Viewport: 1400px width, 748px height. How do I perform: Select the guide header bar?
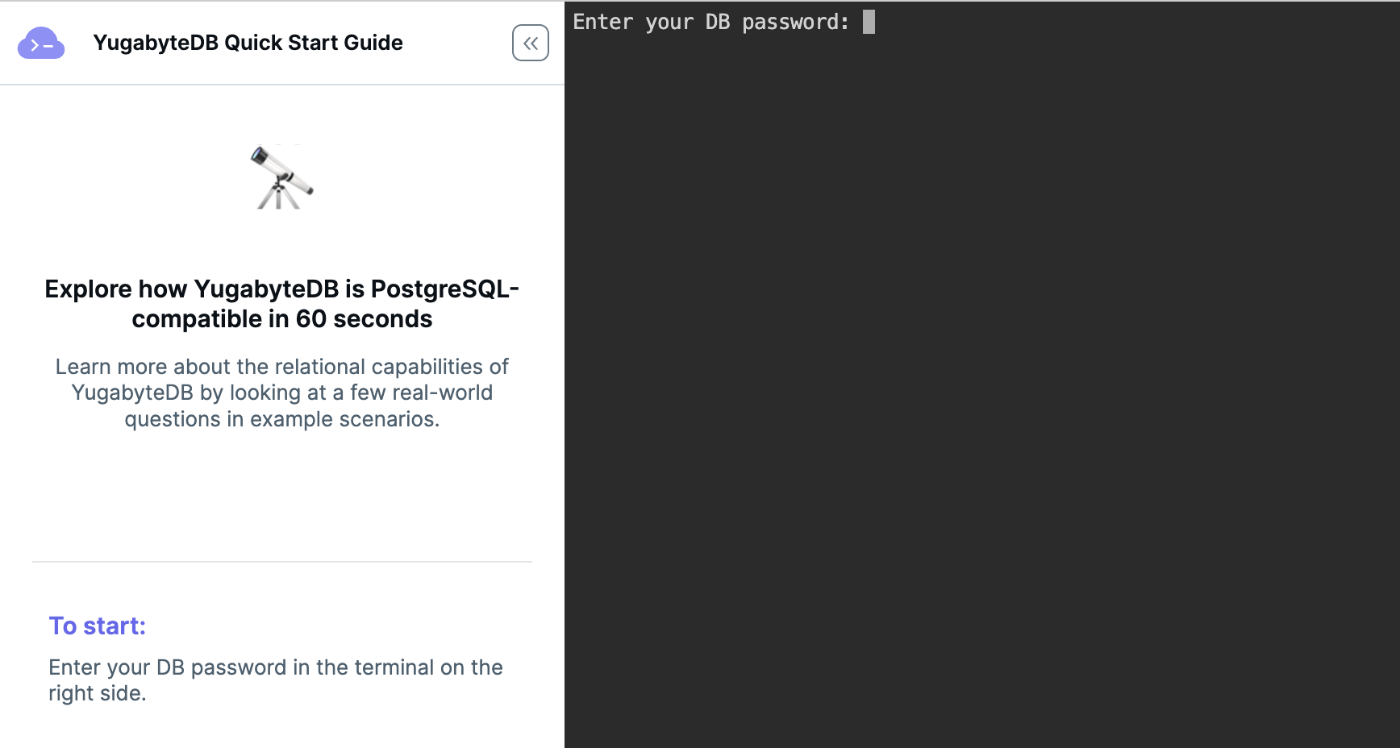(282, 43)
